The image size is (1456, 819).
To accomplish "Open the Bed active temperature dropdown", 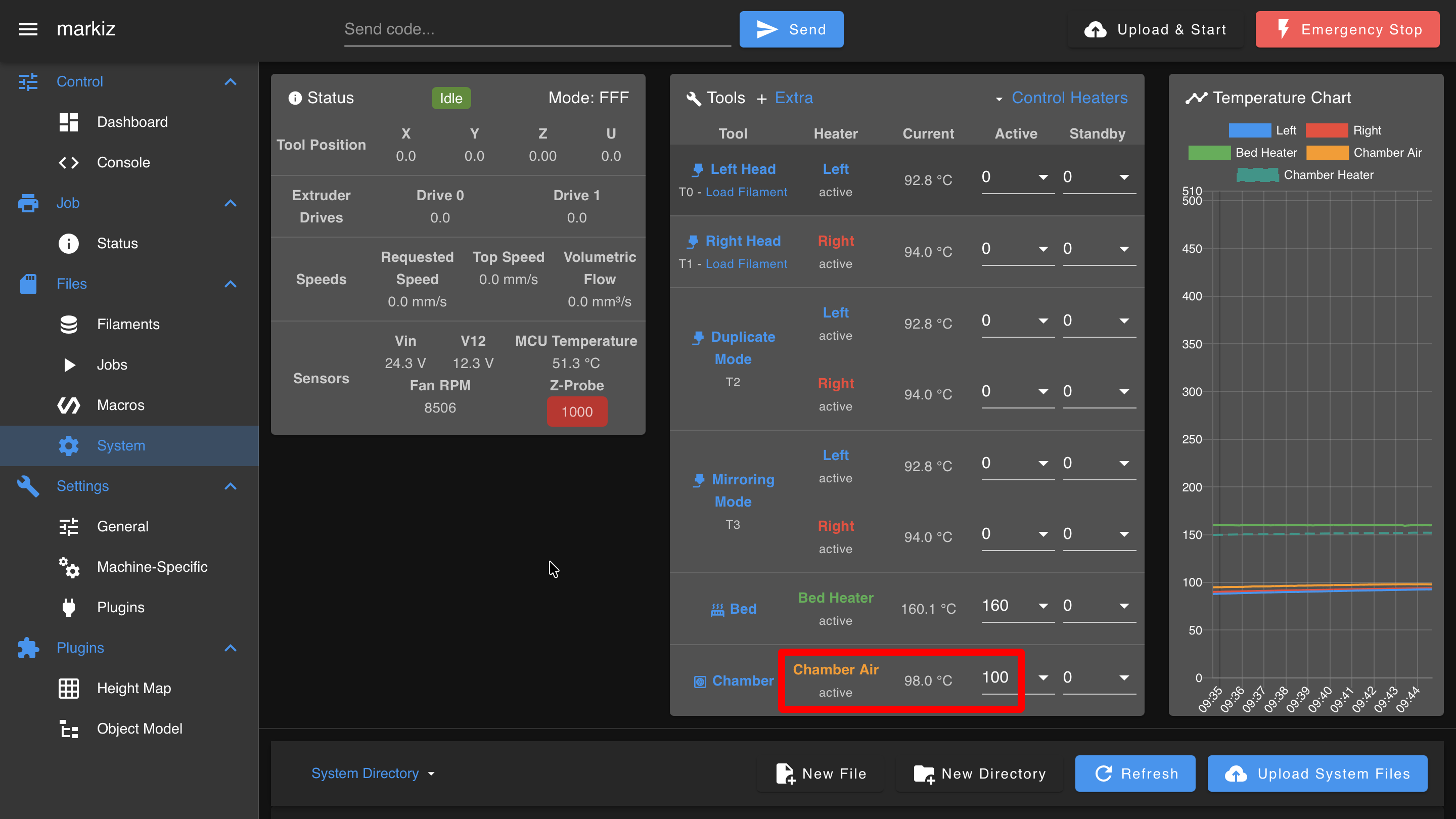I will pos(1043,606).
